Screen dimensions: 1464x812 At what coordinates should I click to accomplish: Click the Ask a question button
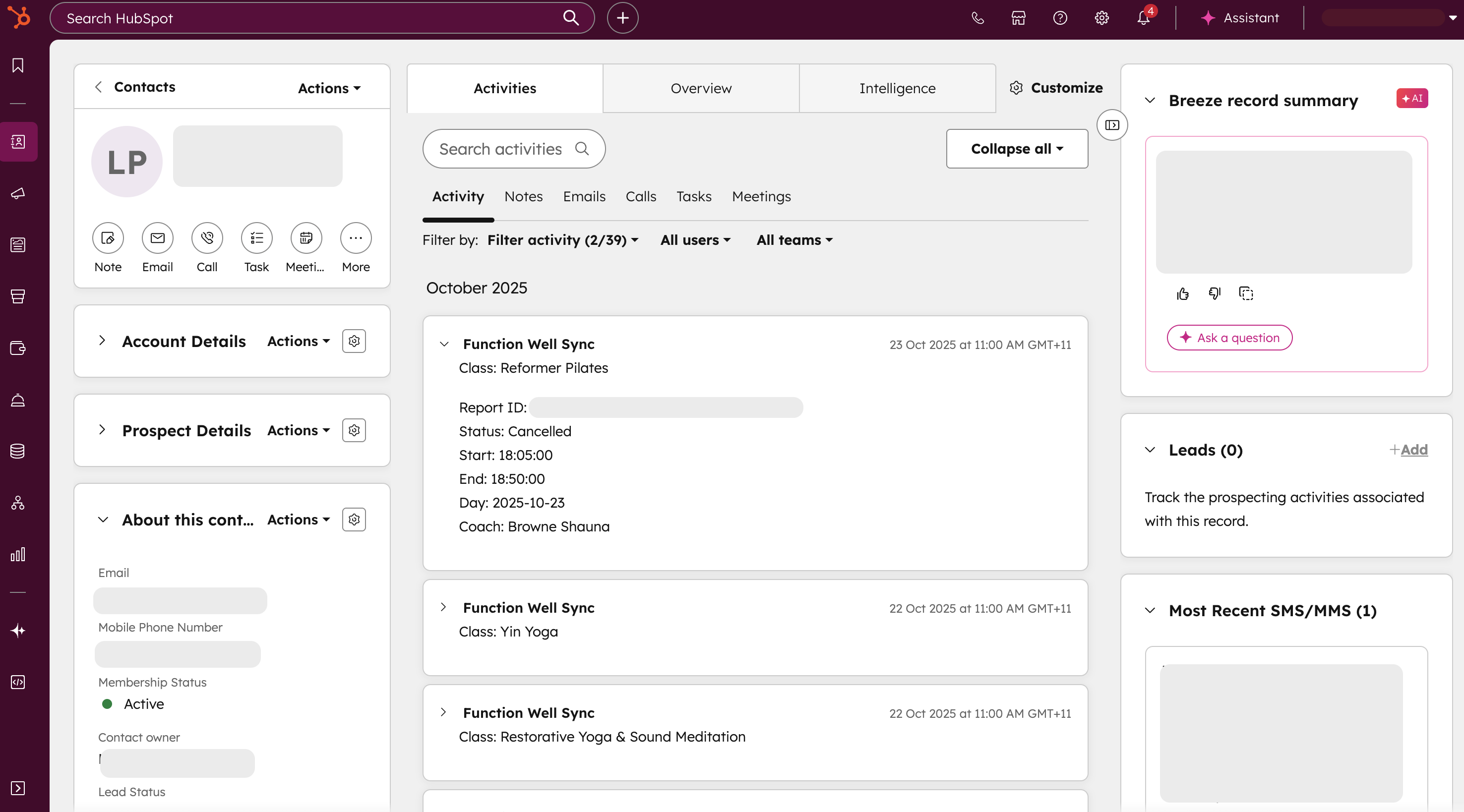[1229, 338]
